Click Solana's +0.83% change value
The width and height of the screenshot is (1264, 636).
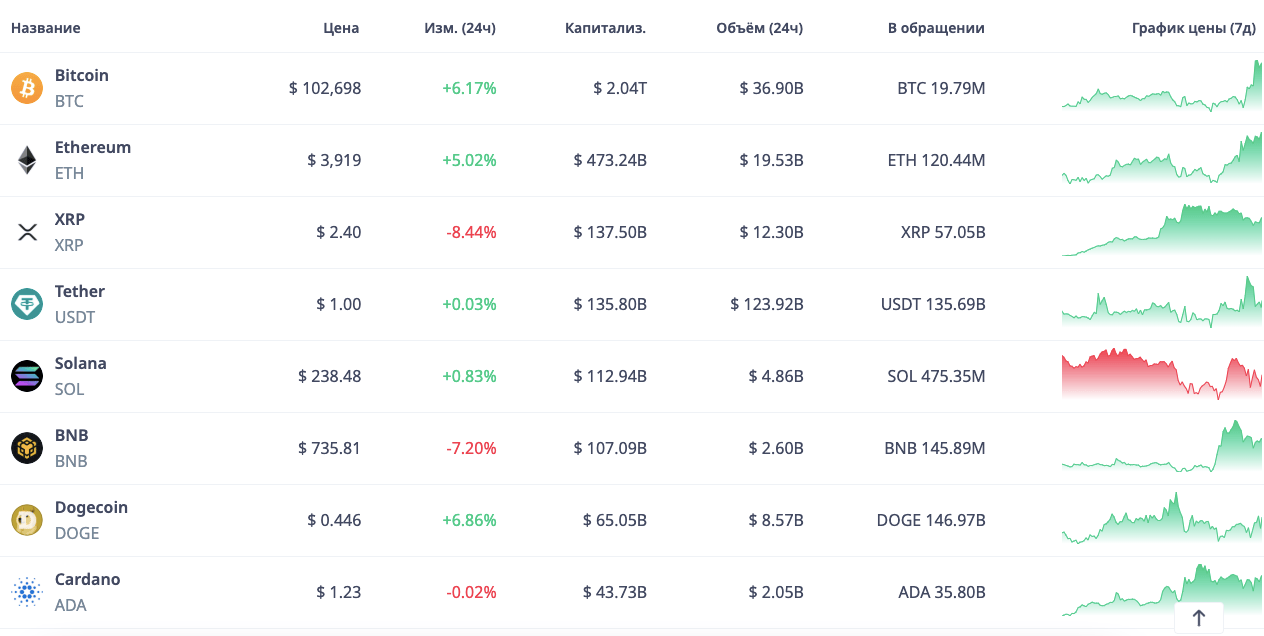469,376
